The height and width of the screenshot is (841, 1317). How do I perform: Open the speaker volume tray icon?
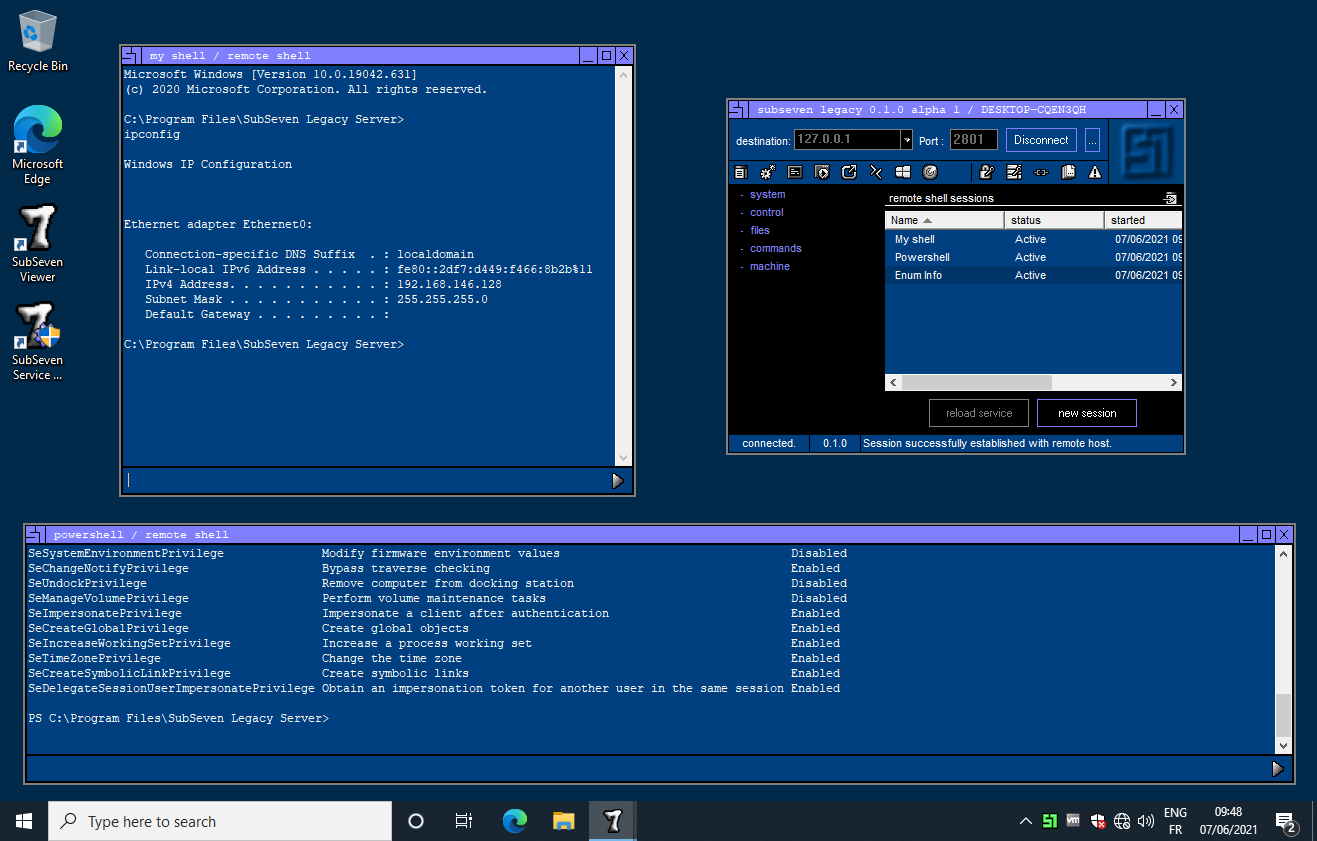coord(1145,821)
